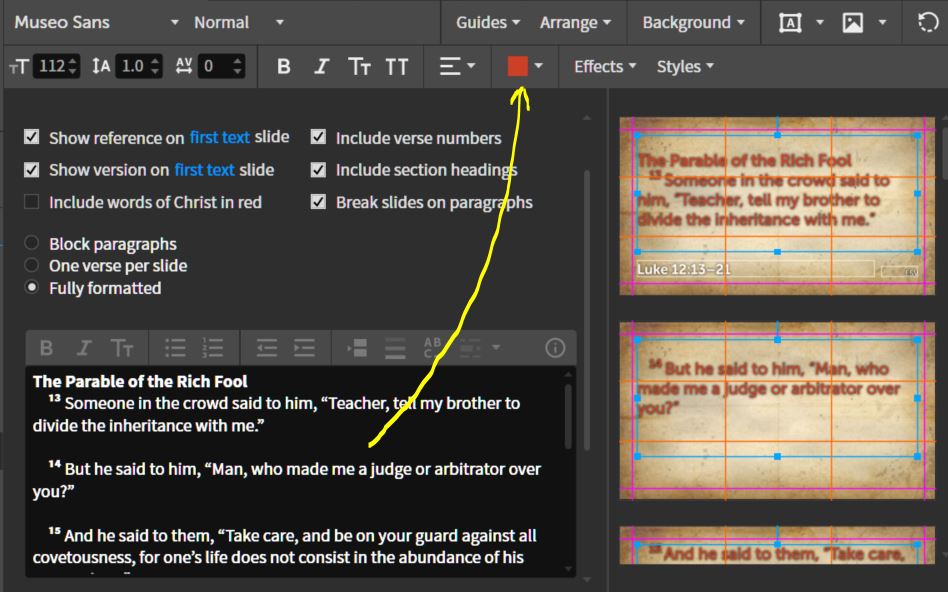Enable Include words of Christ in red
Screen dimensions: 948x592
pyautogui.click(x=32, y=202)
